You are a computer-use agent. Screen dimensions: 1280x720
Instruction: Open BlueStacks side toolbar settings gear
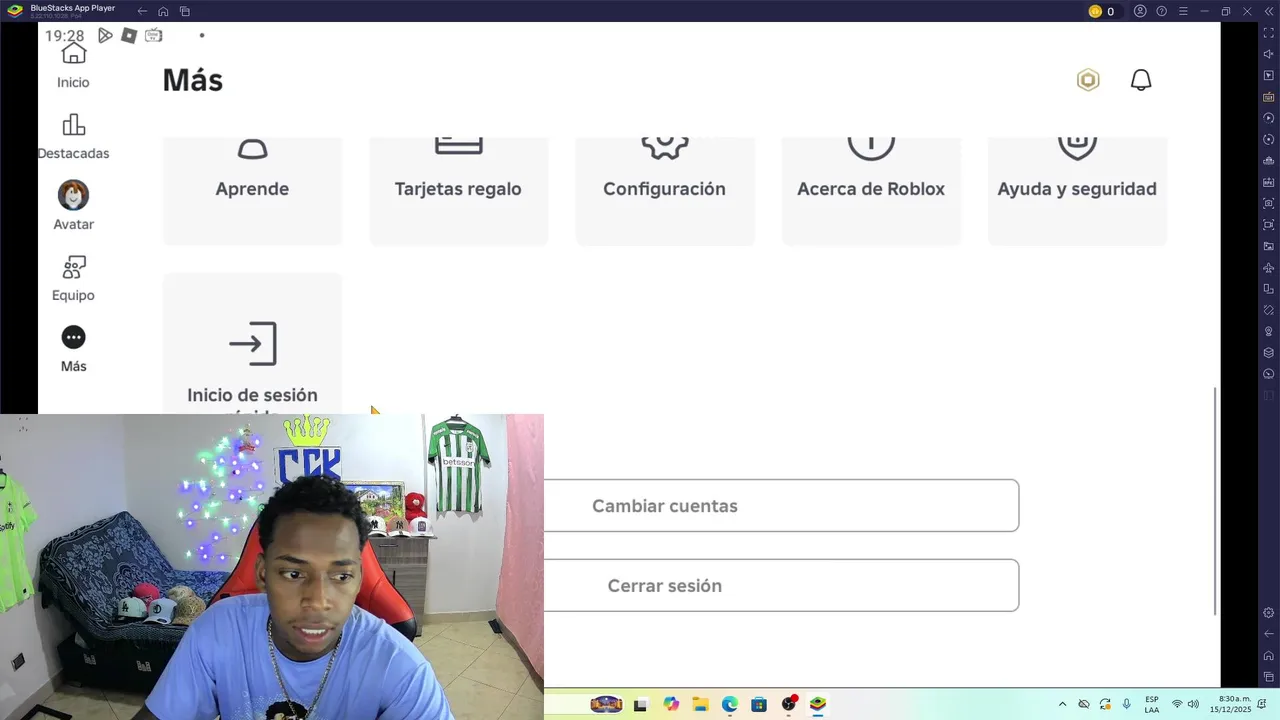click(x=1269, y=613)
